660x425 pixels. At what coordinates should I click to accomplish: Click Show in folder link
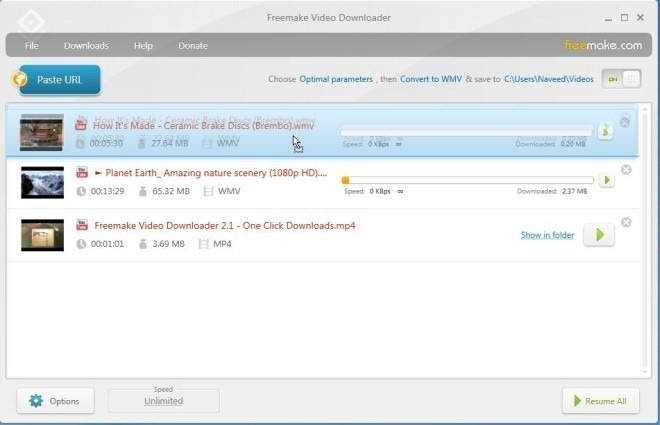547,235
